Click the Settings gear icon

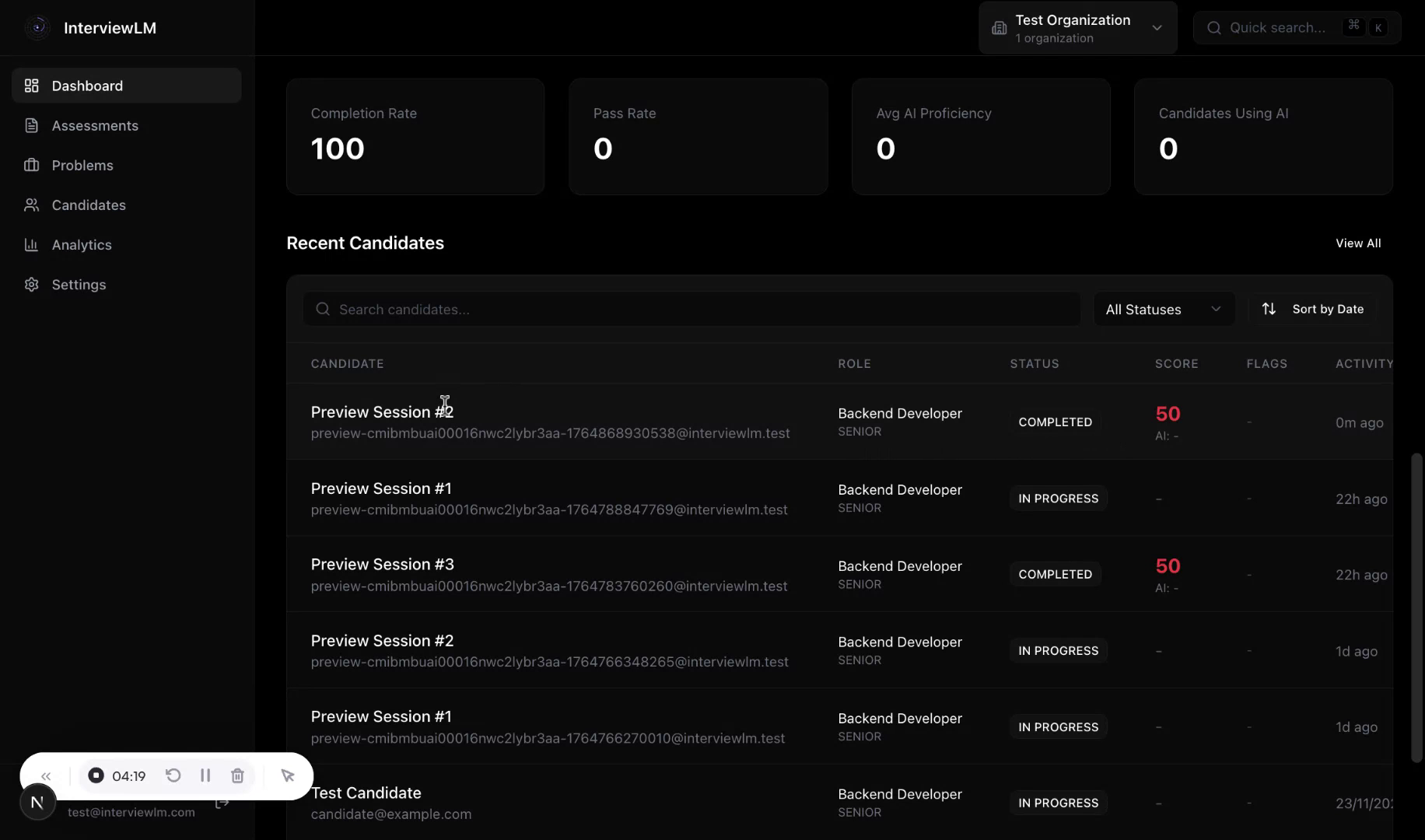pos(31,285)
